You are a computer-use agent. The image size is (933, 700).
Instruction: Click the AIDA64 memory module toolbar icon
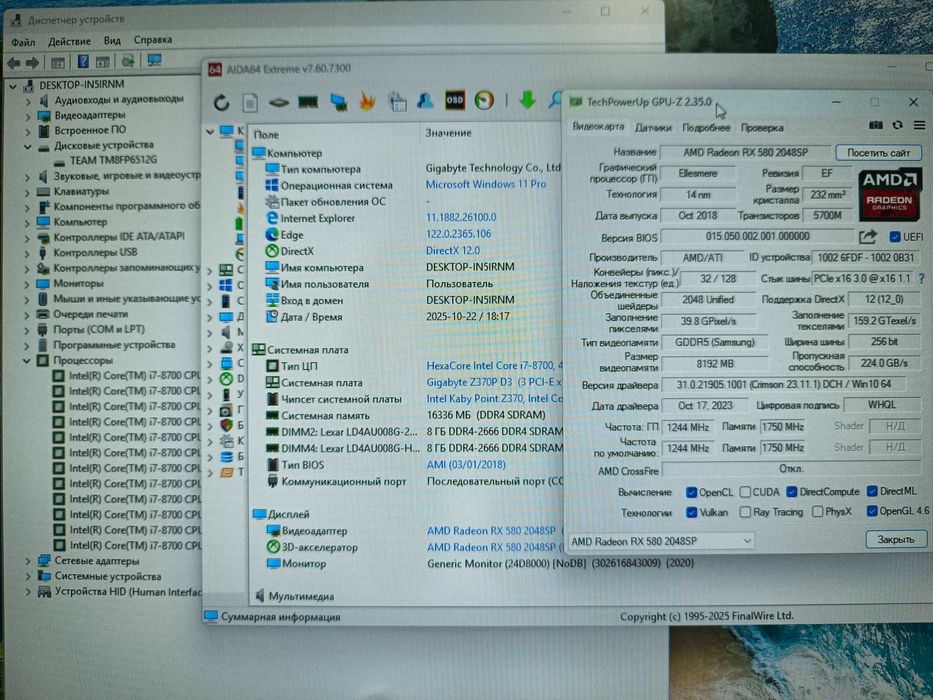(x=308, y=102)
